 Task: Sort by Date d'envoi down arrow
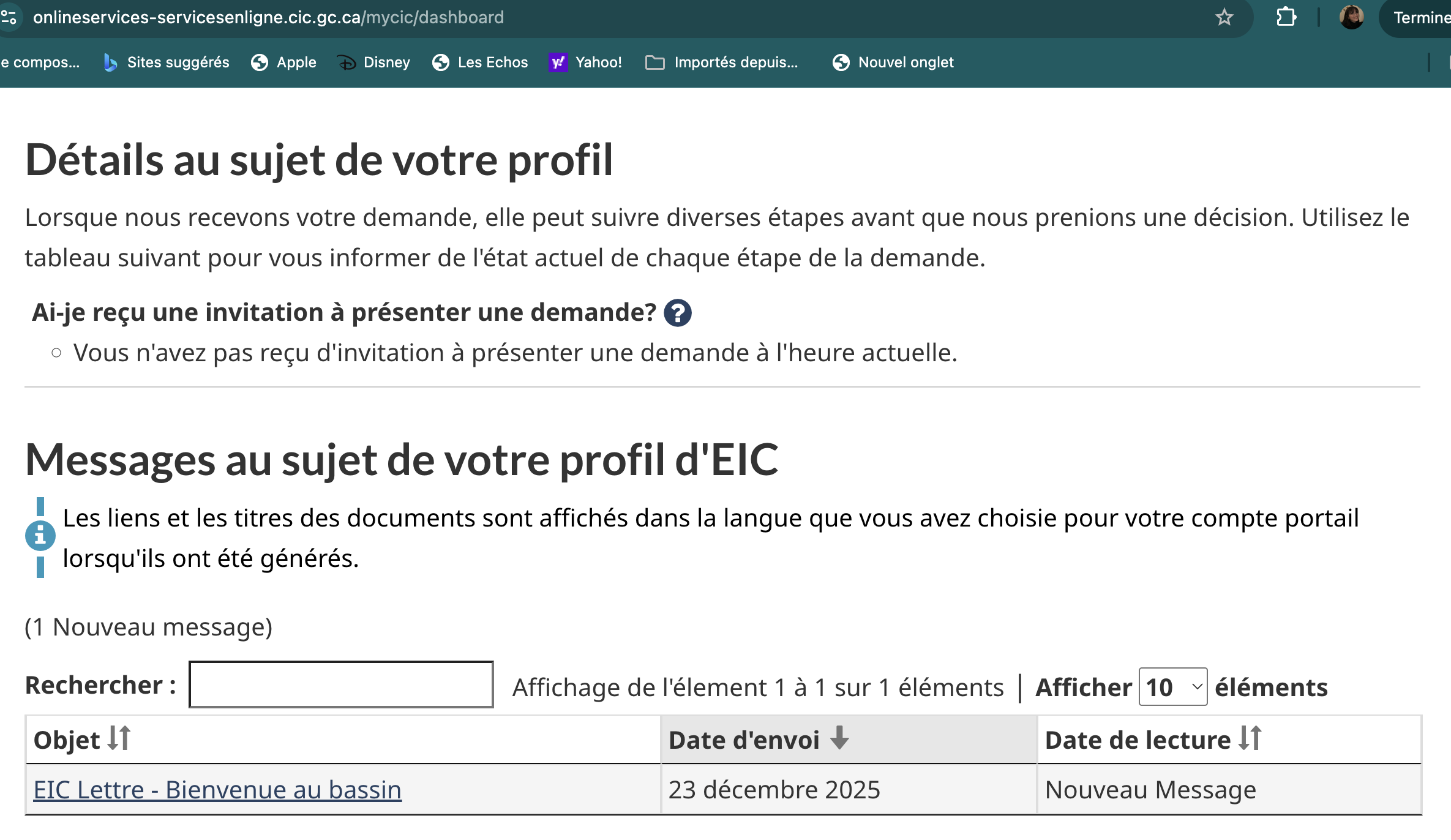[x=839, y=738]
